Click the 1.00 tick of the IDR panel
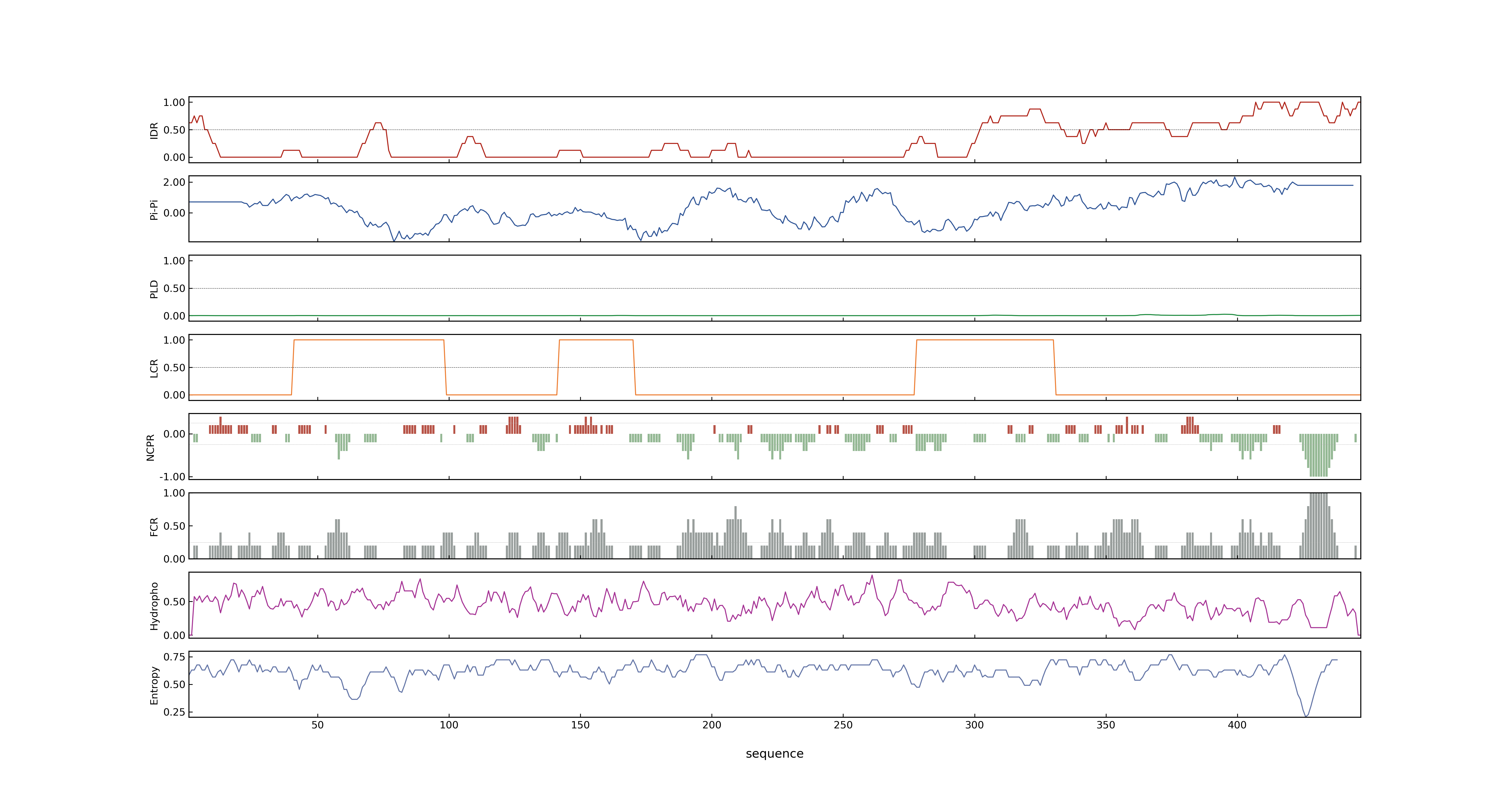The height and width of the screenshot is (806, 1512). click(x=174, y=103)
